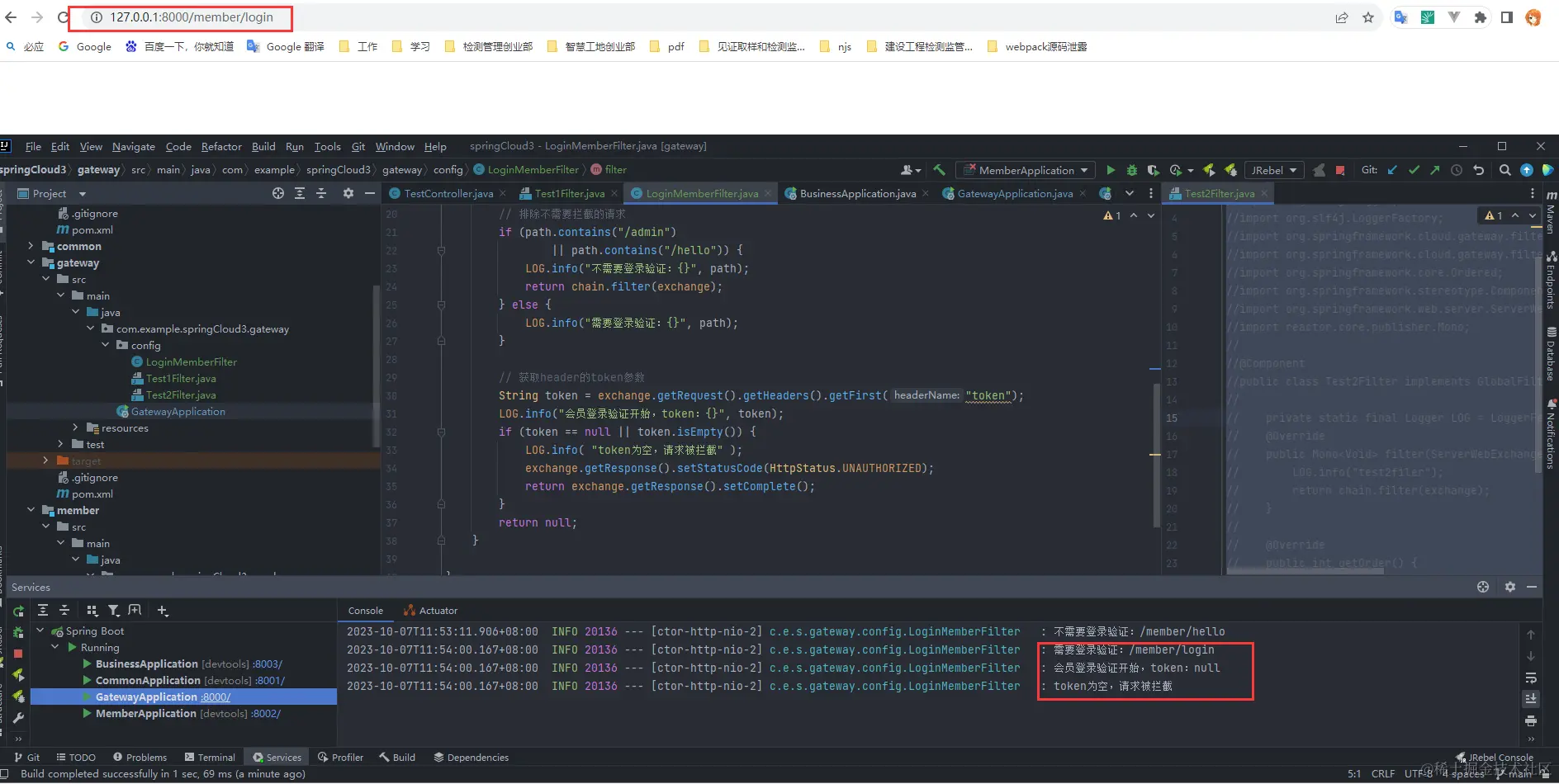1559x784 pixels.
Task: Toggle soft-wrap in console side toolbar
Action: pos(1531,678)
